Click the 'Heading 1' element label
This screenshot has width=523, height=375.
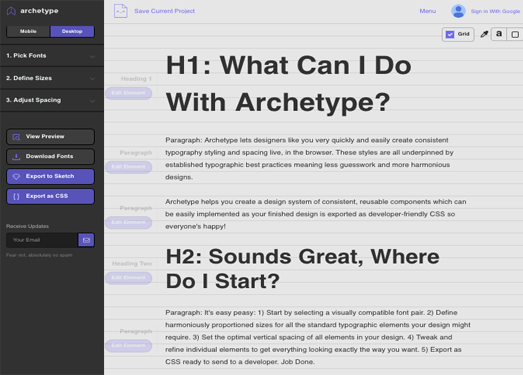pos(136,79)
